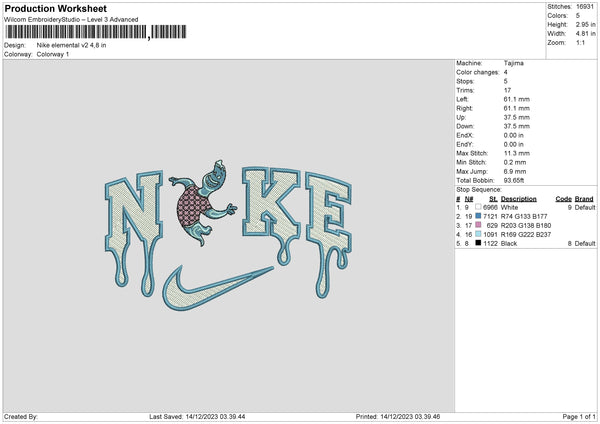Click the blue swatch for R74 G133 B177
This screenshot has width=600, height=424.
(x=478, y=216)
